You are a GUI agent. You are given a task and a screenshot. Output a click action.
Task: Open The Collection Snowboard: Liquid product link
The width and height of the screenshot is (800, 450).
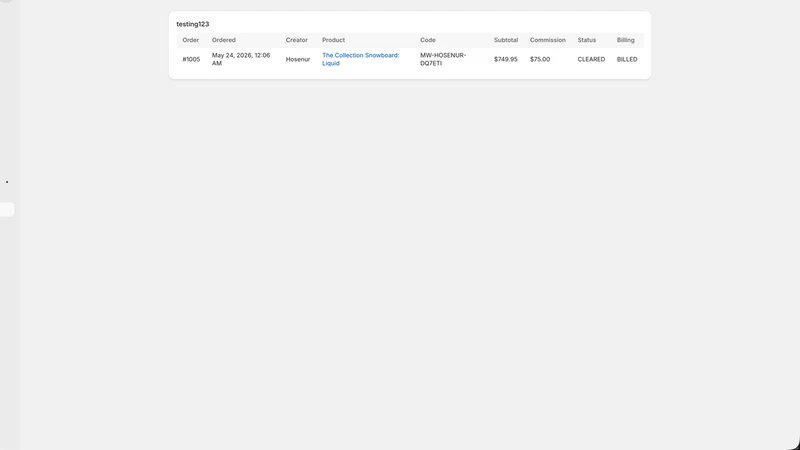tap(360, 59)
